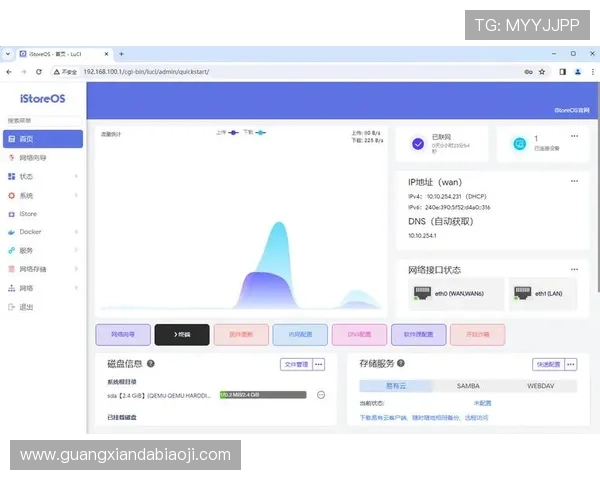
Task: Open more options beside 文件管理
Action: [319, 364]
